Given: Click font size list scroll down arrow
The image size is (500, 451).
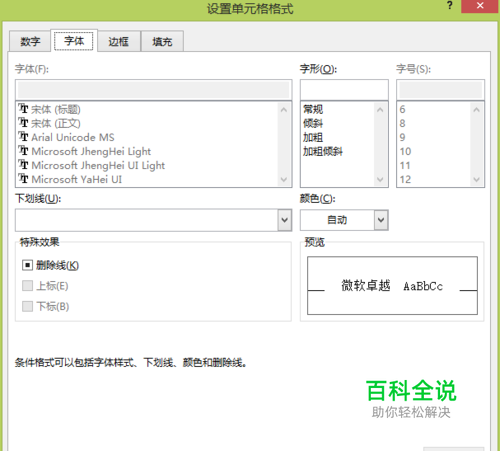Looking at the screenshot, I should point(476,179).
